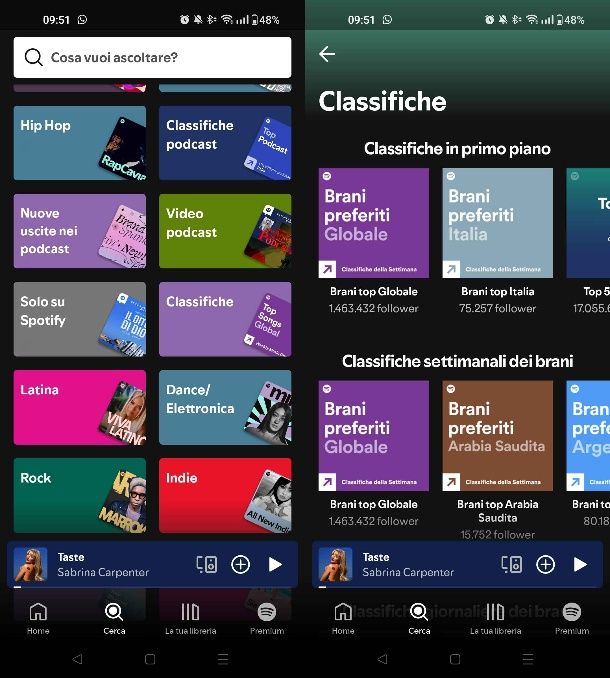Select '75.257 follower' text

(x=498, y=308)
